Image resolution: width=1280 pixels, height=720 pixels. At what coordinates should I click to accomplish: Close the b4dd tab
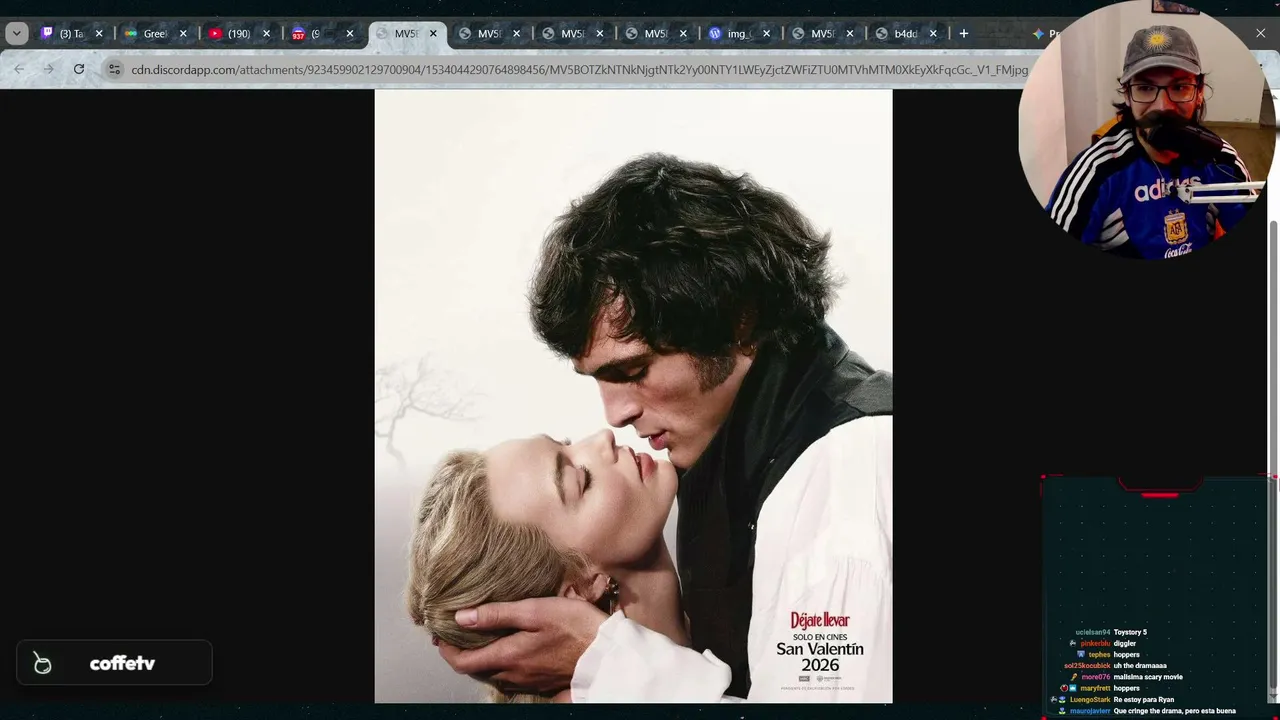[x=933, y=33]
